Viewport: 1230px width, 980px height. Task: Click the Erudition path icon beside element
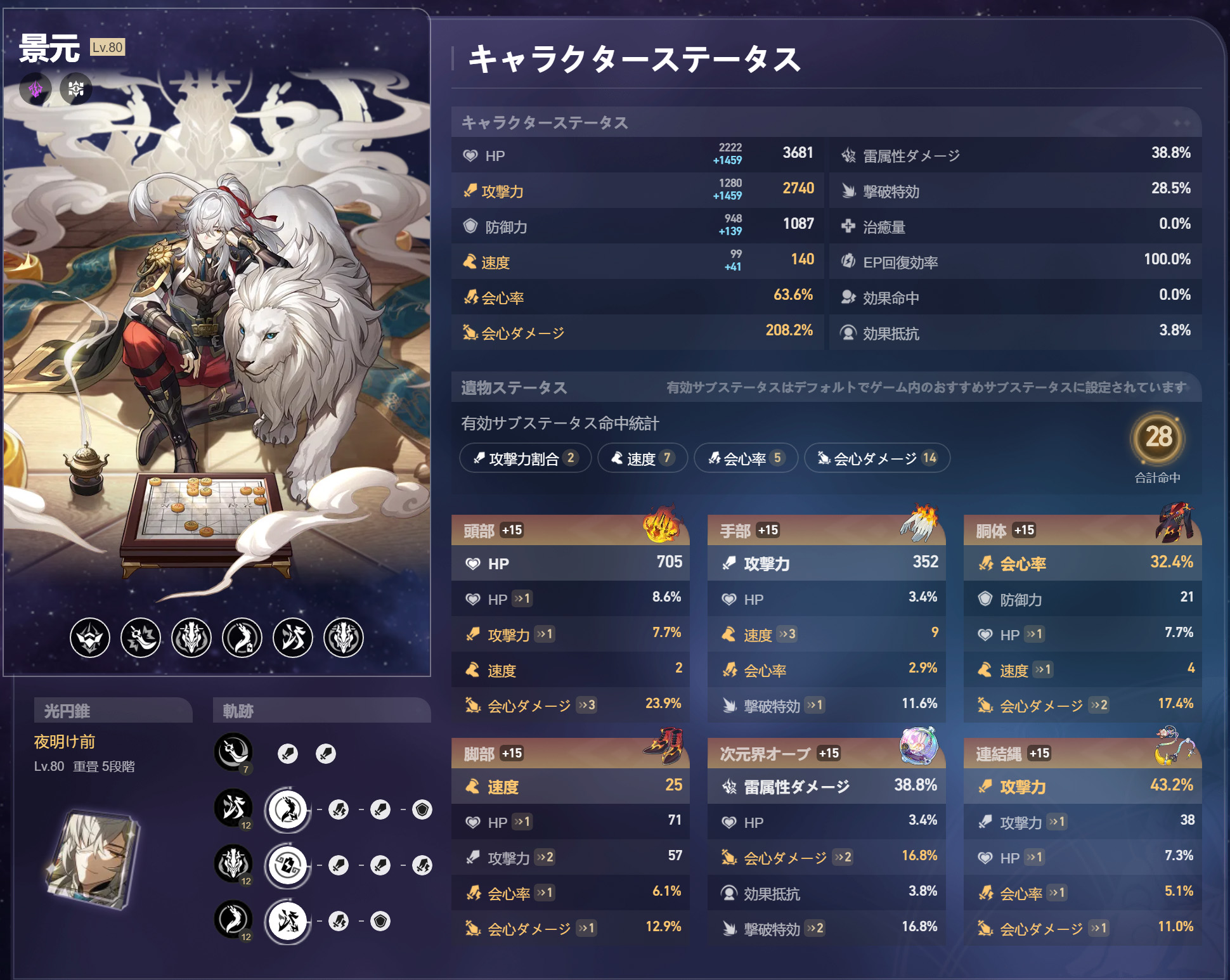(76, 89)
